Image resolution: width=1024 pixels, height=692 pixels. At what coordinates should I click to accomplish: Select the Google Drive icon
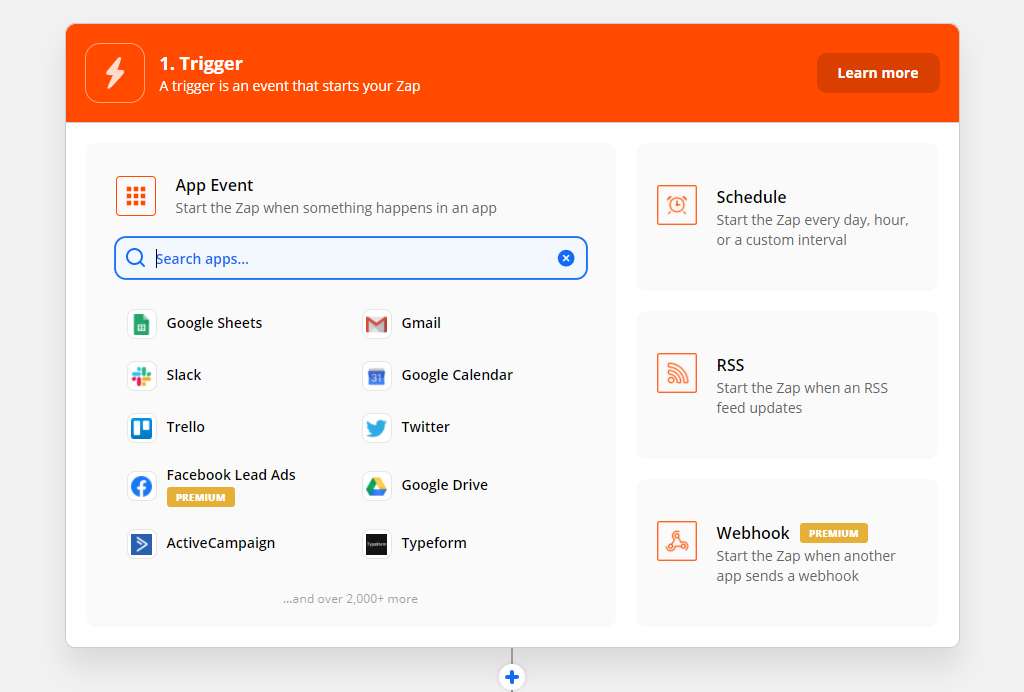[x=375, y=485]
